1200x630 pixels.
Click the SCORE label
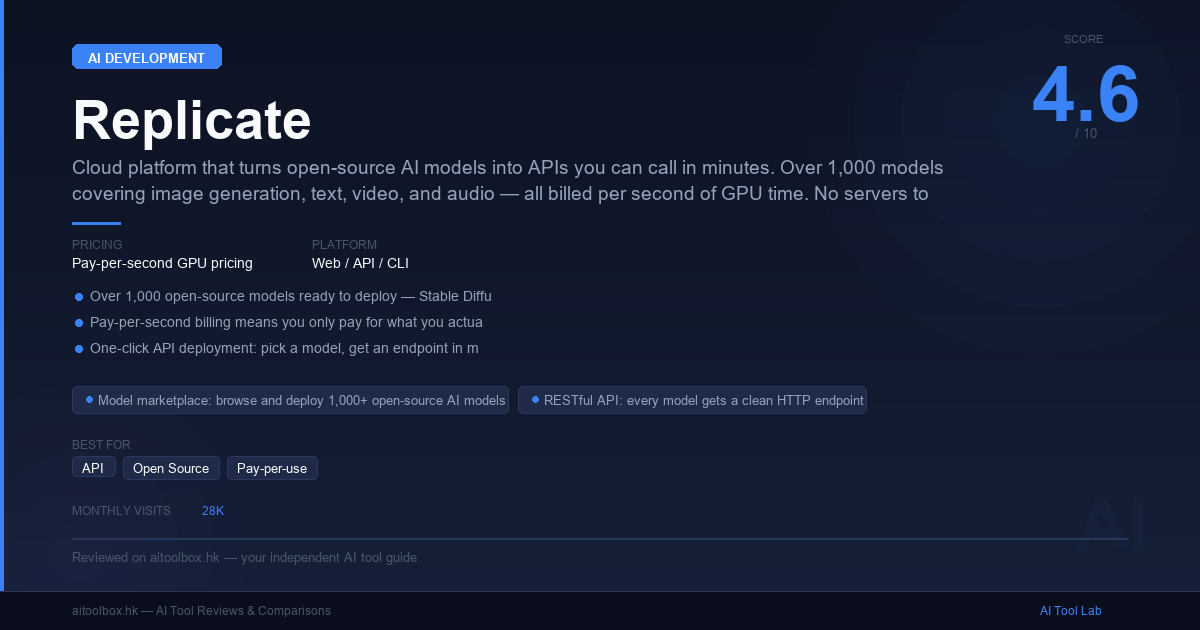pos(1084,40)
